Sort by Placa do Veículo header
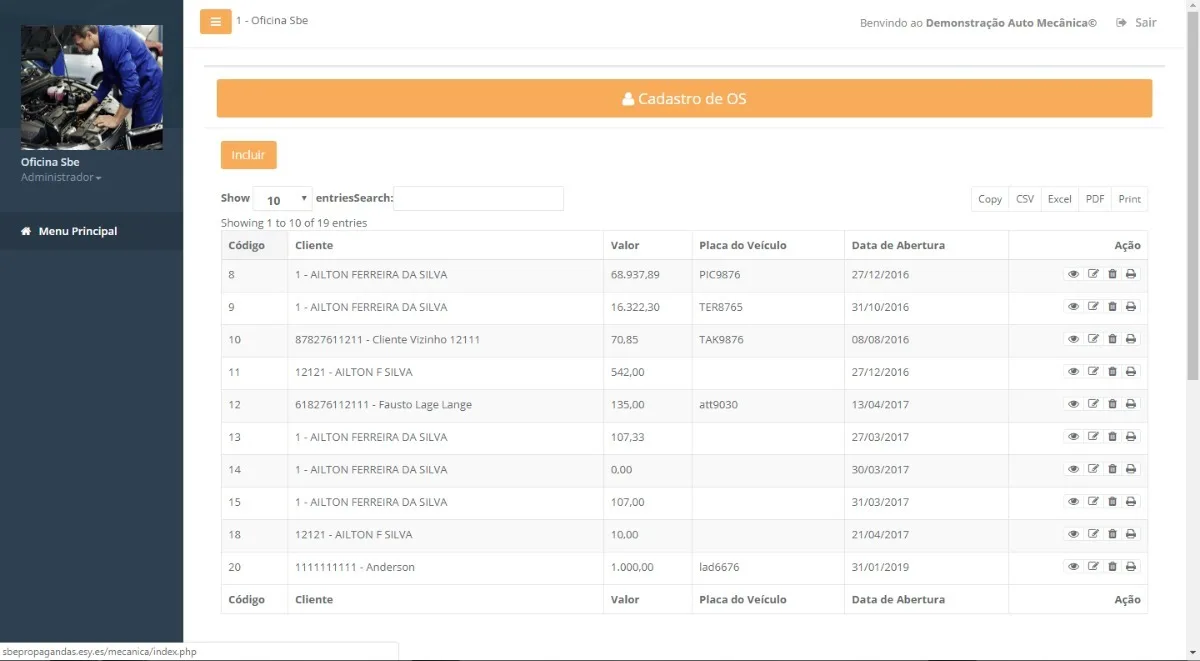This screenshot has width=1200, height=661. pos(768,245)
